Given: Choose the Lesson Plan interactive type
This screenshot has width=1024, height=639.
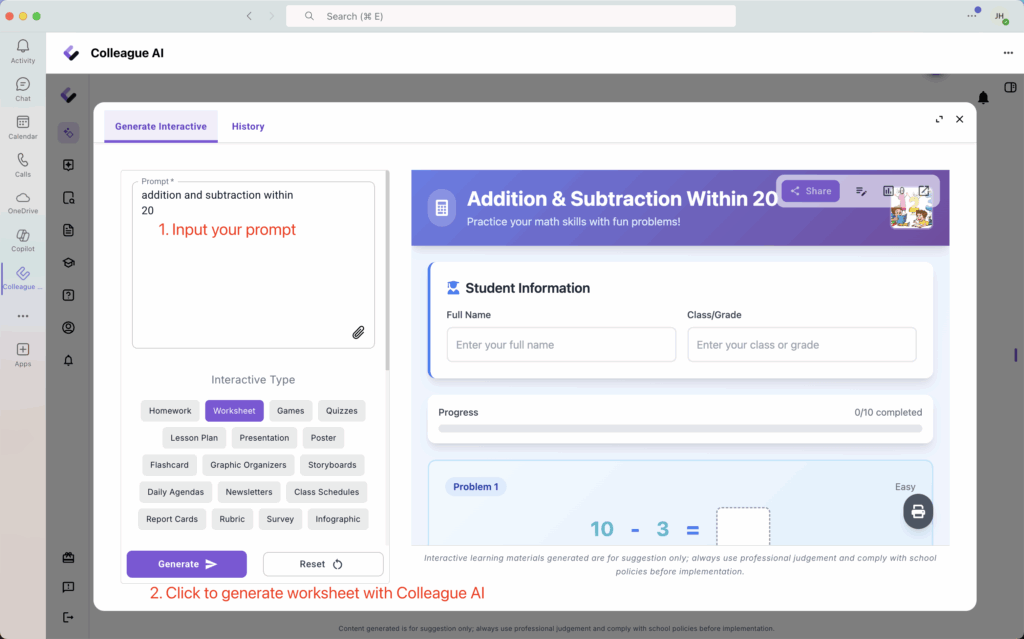Looking at the screenshot, I should pos(194,438).
